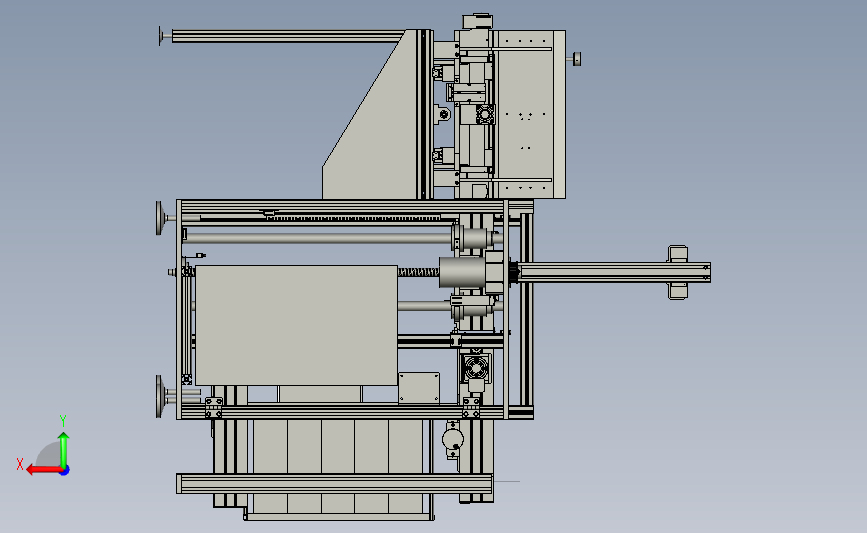
Task: Select the large rectangular plate in machine center
Action: [296, 325]
